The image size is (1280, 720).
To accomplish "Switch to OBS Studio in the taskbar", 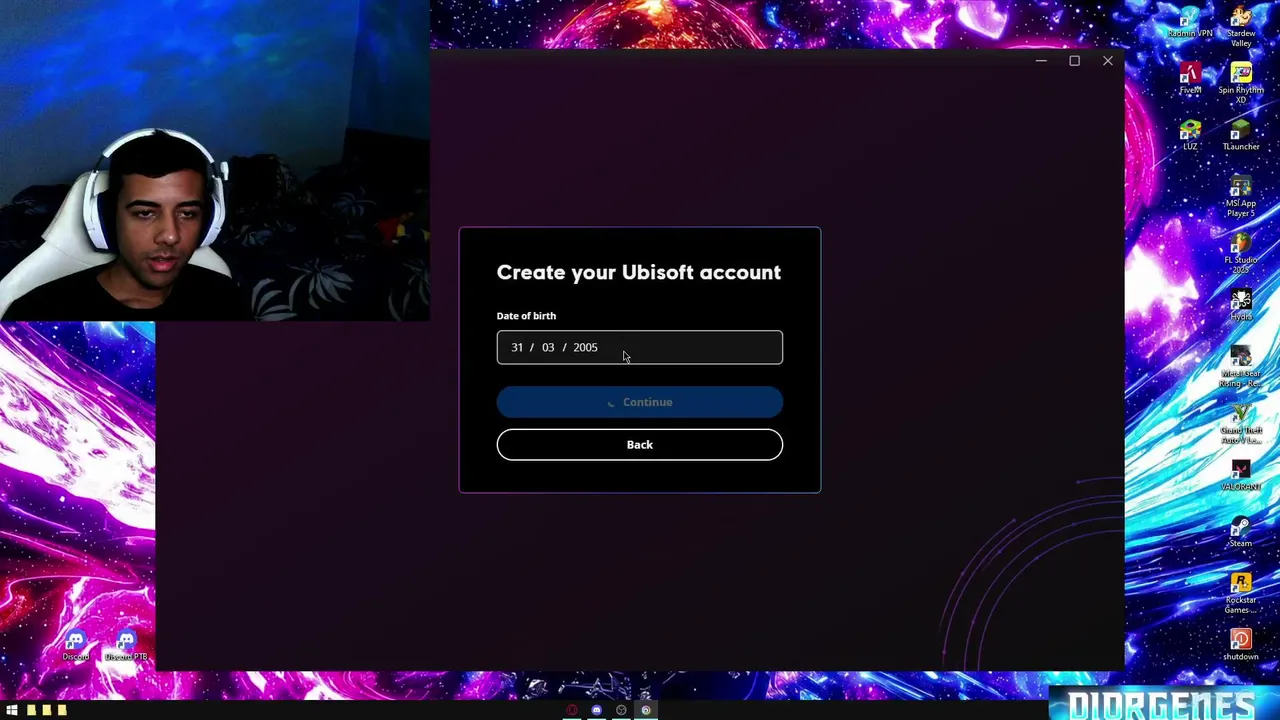I will tap(621, 710).
